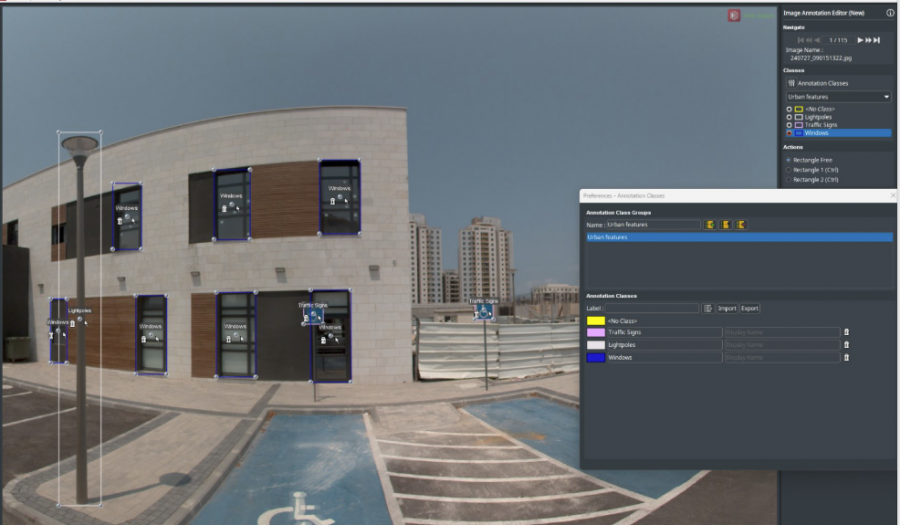Open the blue Windows color swatch

coord(596,357)
